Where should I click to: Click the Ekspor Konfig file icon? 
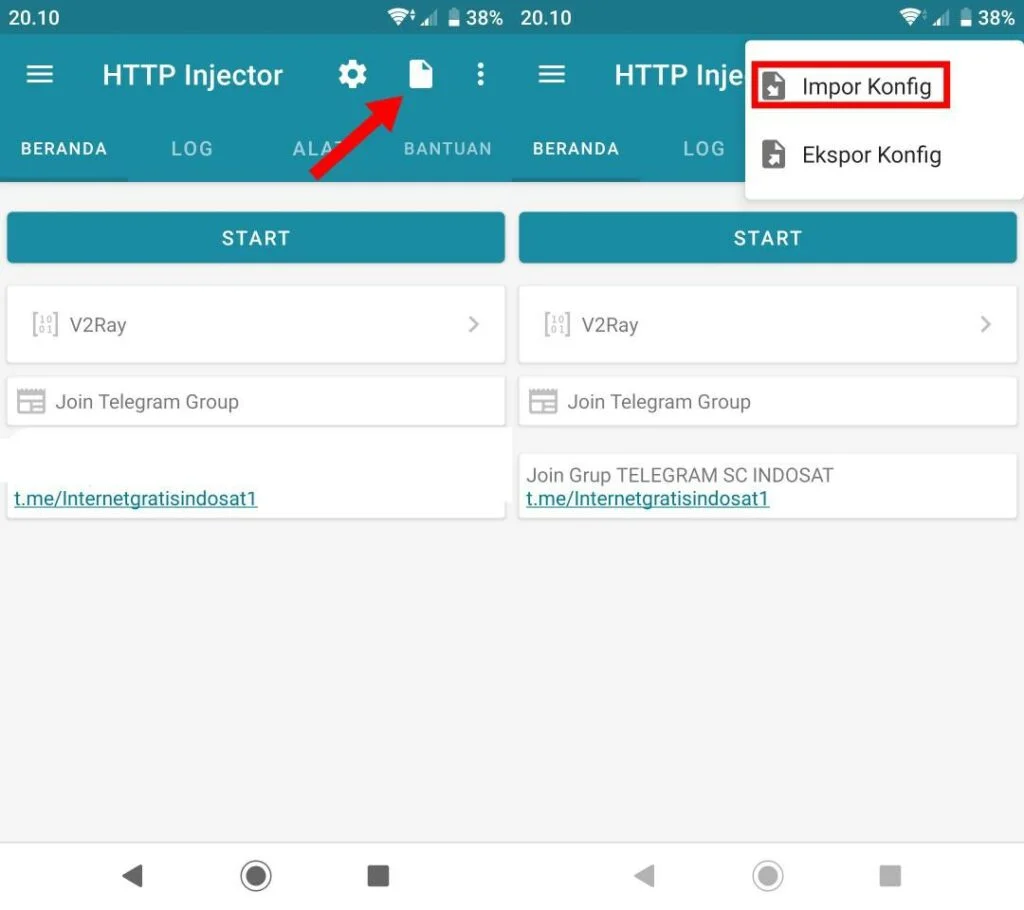point(774,155)
